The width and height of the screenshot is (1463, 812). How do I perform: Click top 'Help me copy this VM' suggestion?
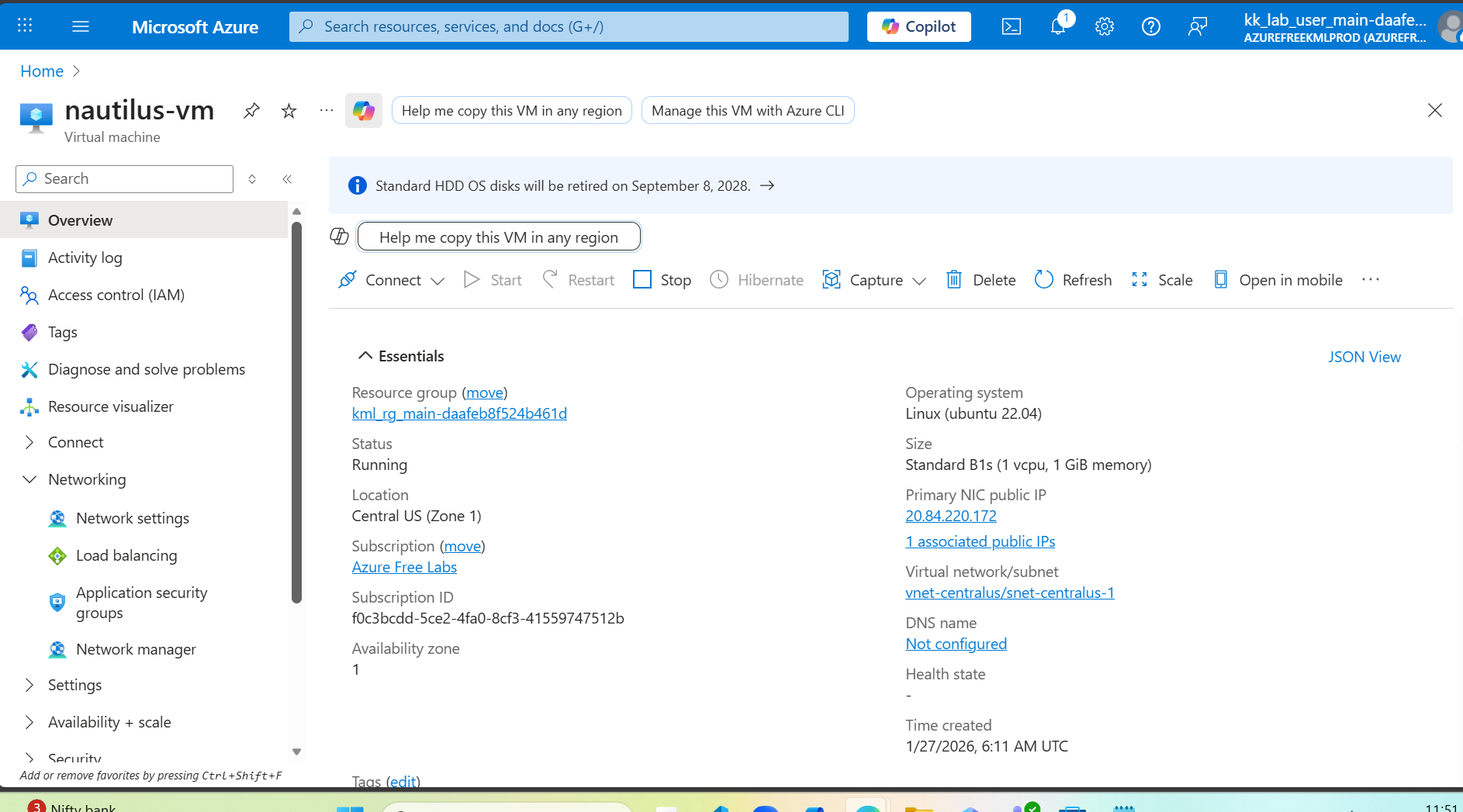(512, 111)
